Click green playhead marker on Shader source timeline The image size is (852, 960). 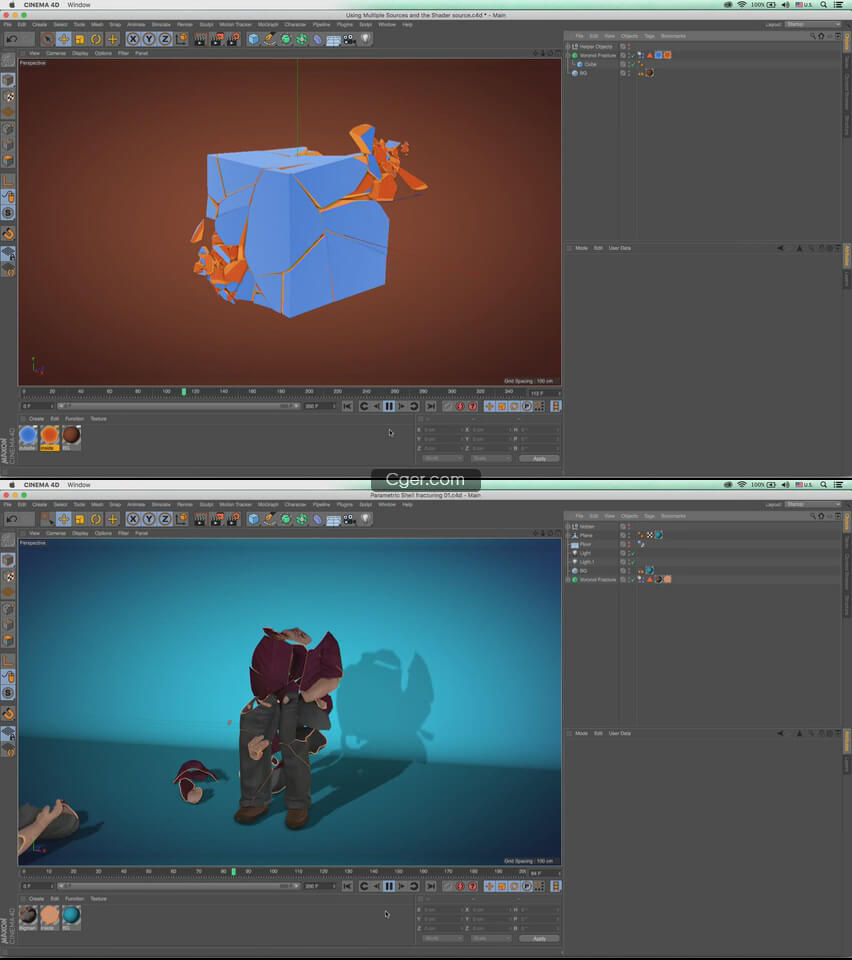[x=184, y=392]
